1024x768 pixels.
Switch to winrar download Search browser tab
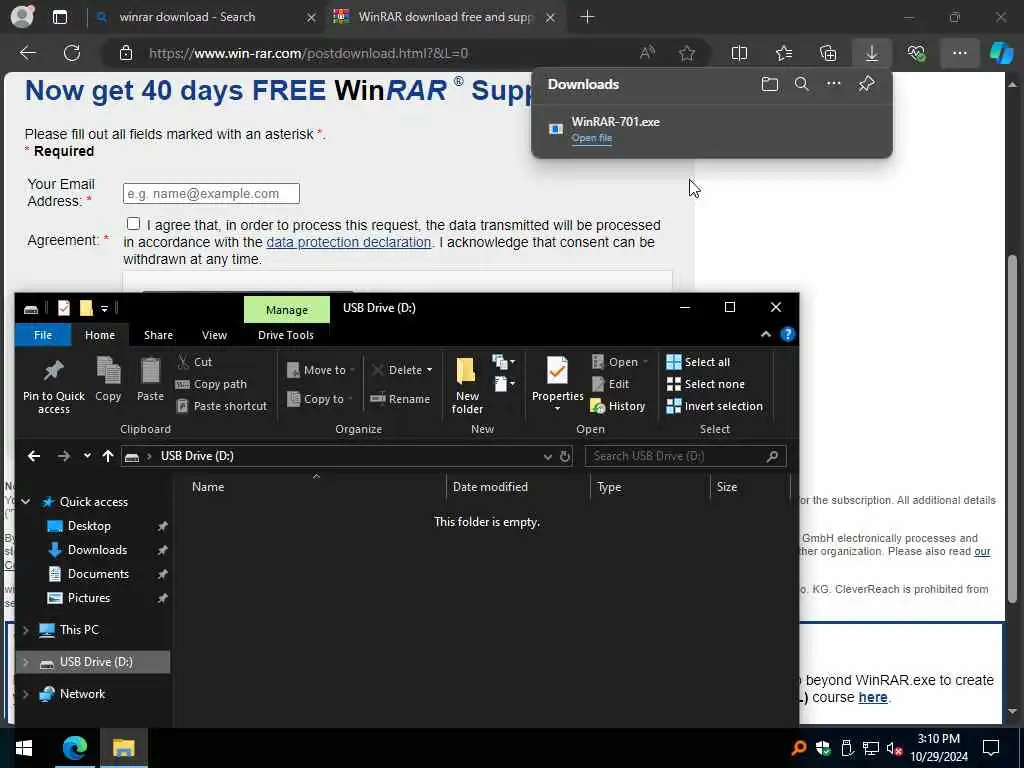[187, 17]
